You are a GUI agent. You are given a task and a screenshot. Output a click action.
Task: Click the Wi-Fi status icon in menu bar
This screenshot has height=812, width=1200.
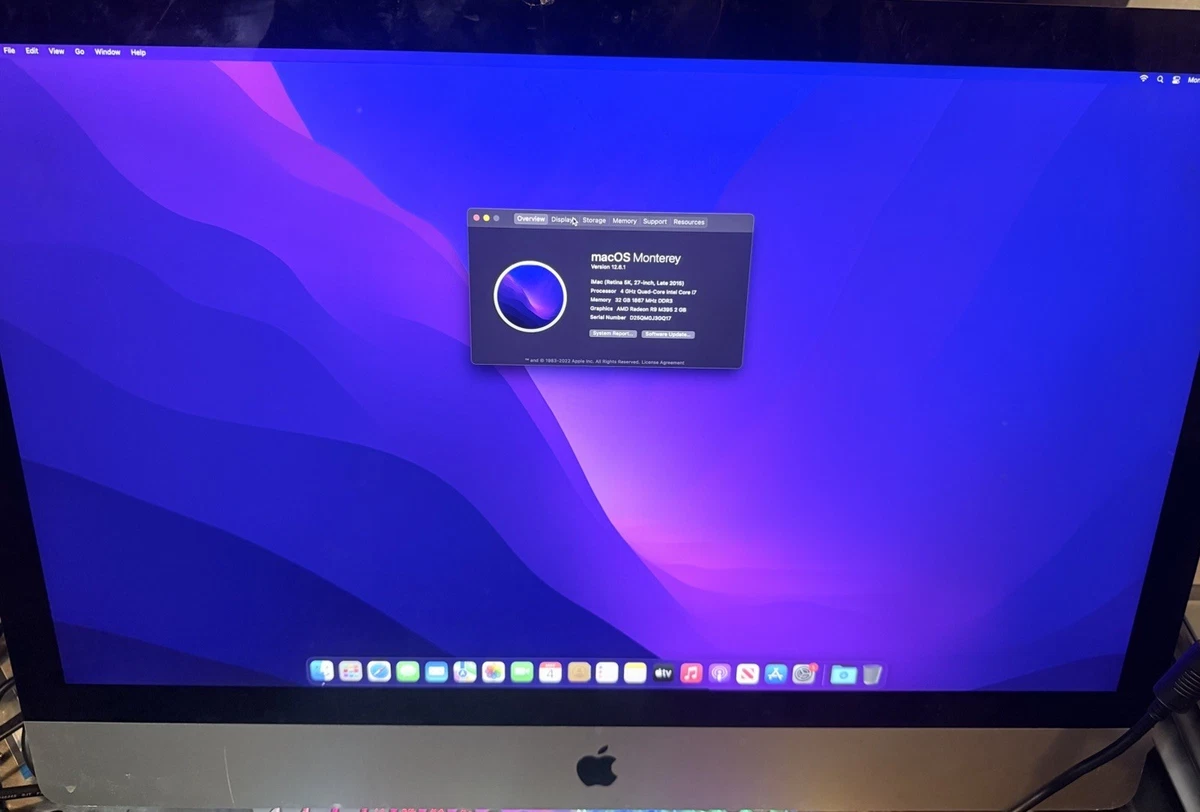[x=1144, y=78]
